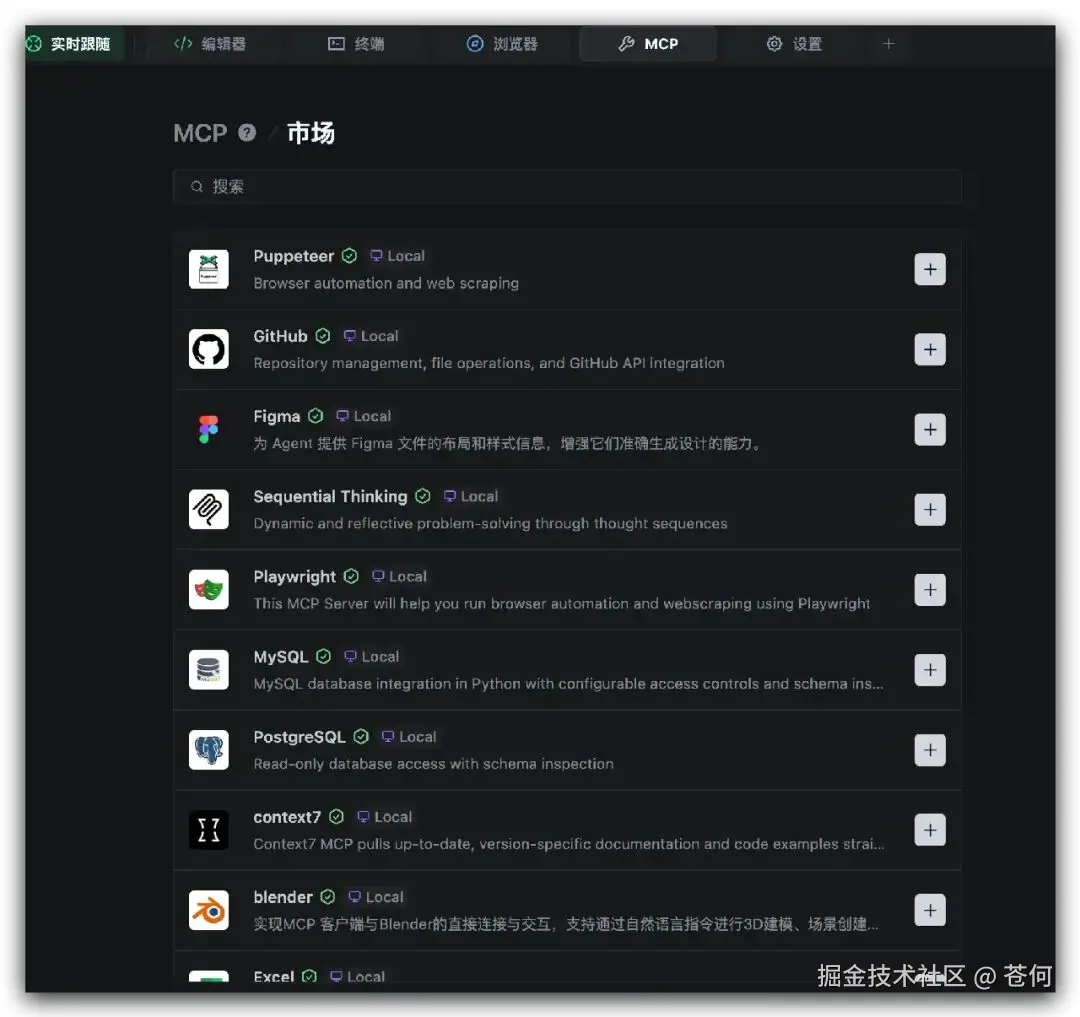This screenshot has height=1017, width=1080.
Task: Click the GitHub server logo
Action: [209, 348]
